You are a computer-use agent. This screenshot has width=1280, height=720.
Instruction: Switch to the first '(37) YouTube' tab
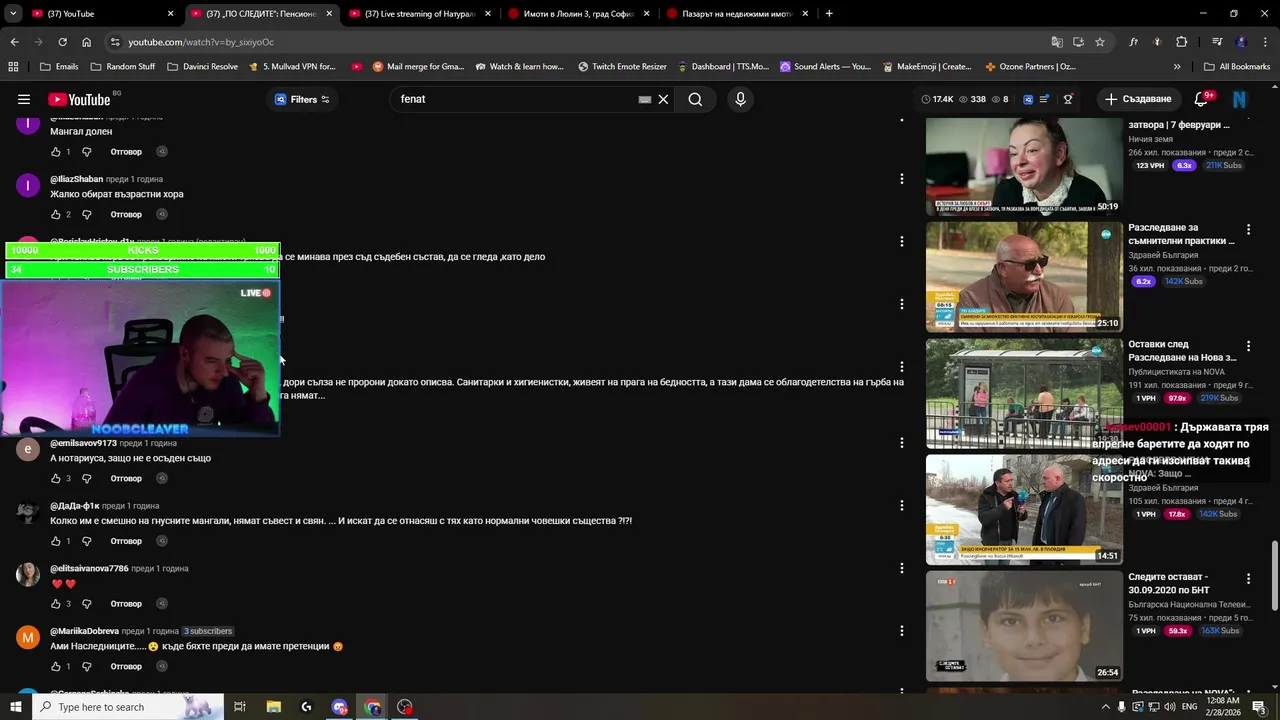[x=100, y=14]
